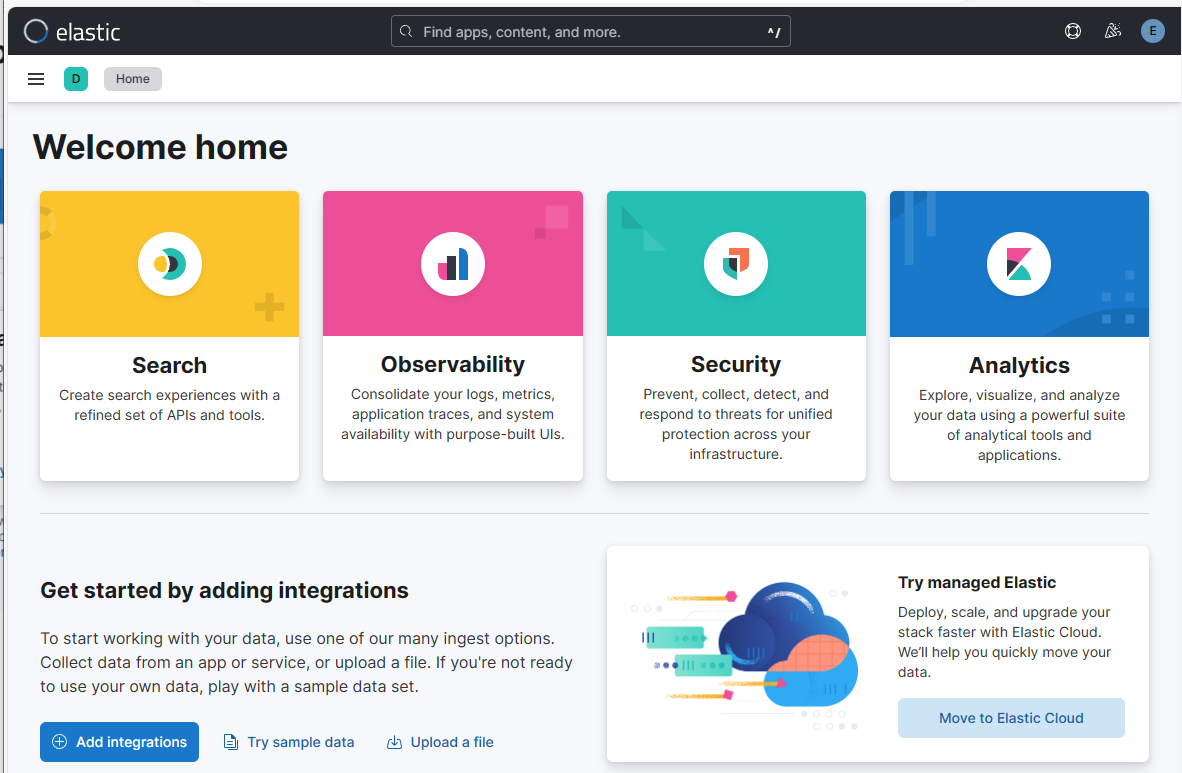Click the 'Deploy, scale, and upgrade' paragraph
The width and height of the screenshot is (1182, 773).
coord(1005,642)
